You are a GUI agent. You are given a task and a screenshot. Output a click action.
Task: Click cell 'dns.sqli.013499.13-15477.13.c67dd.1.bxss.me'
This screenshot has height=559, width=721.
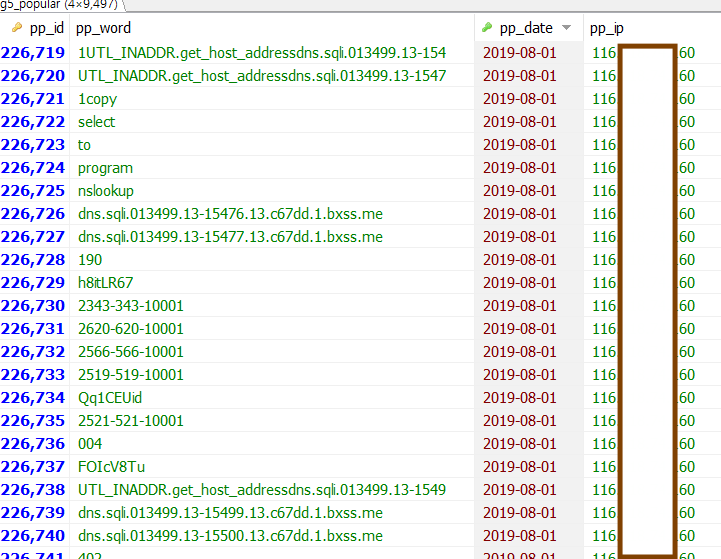272,237
